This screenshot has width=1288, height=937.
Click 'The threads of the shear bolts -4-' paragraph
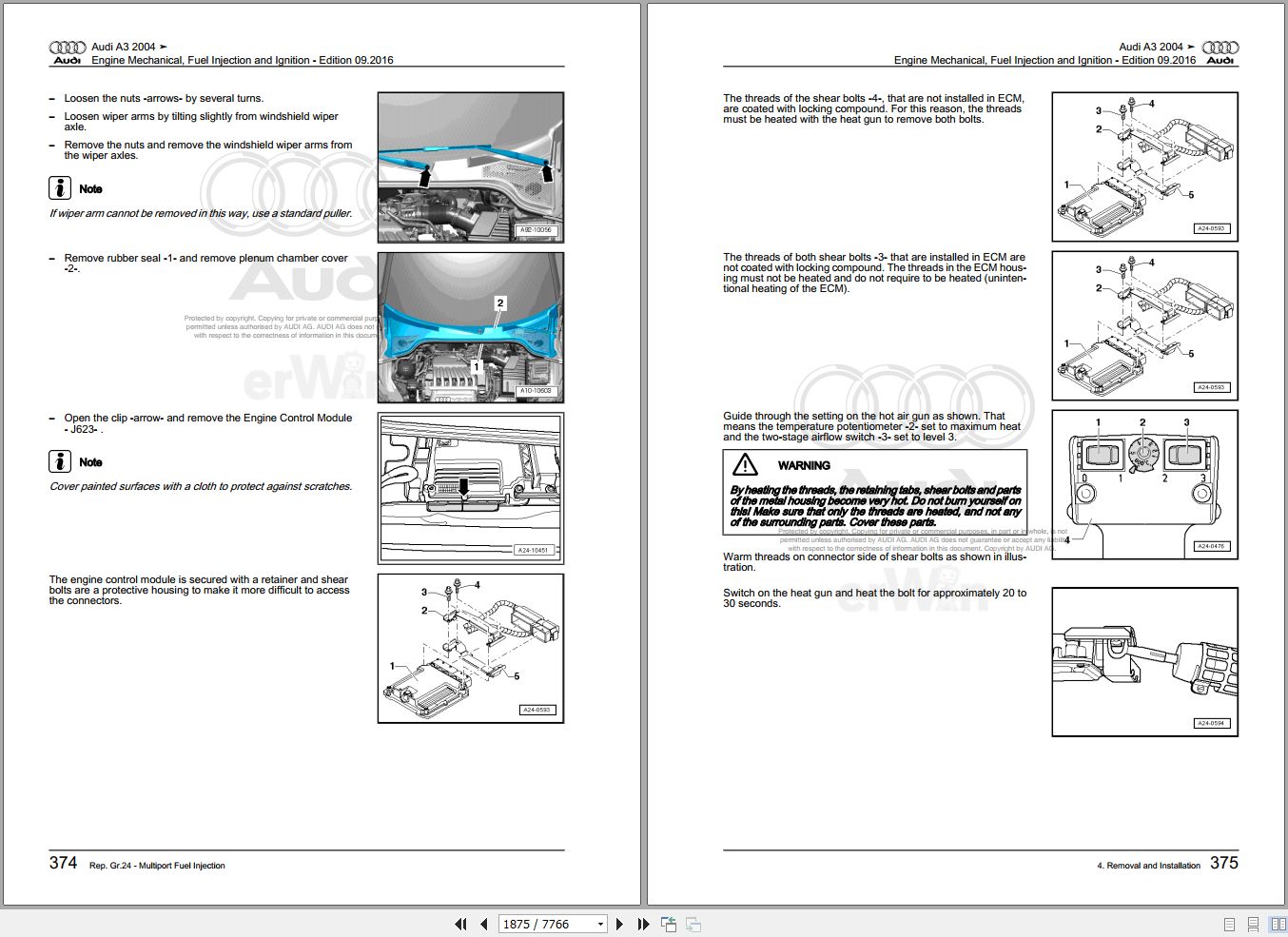872,108
